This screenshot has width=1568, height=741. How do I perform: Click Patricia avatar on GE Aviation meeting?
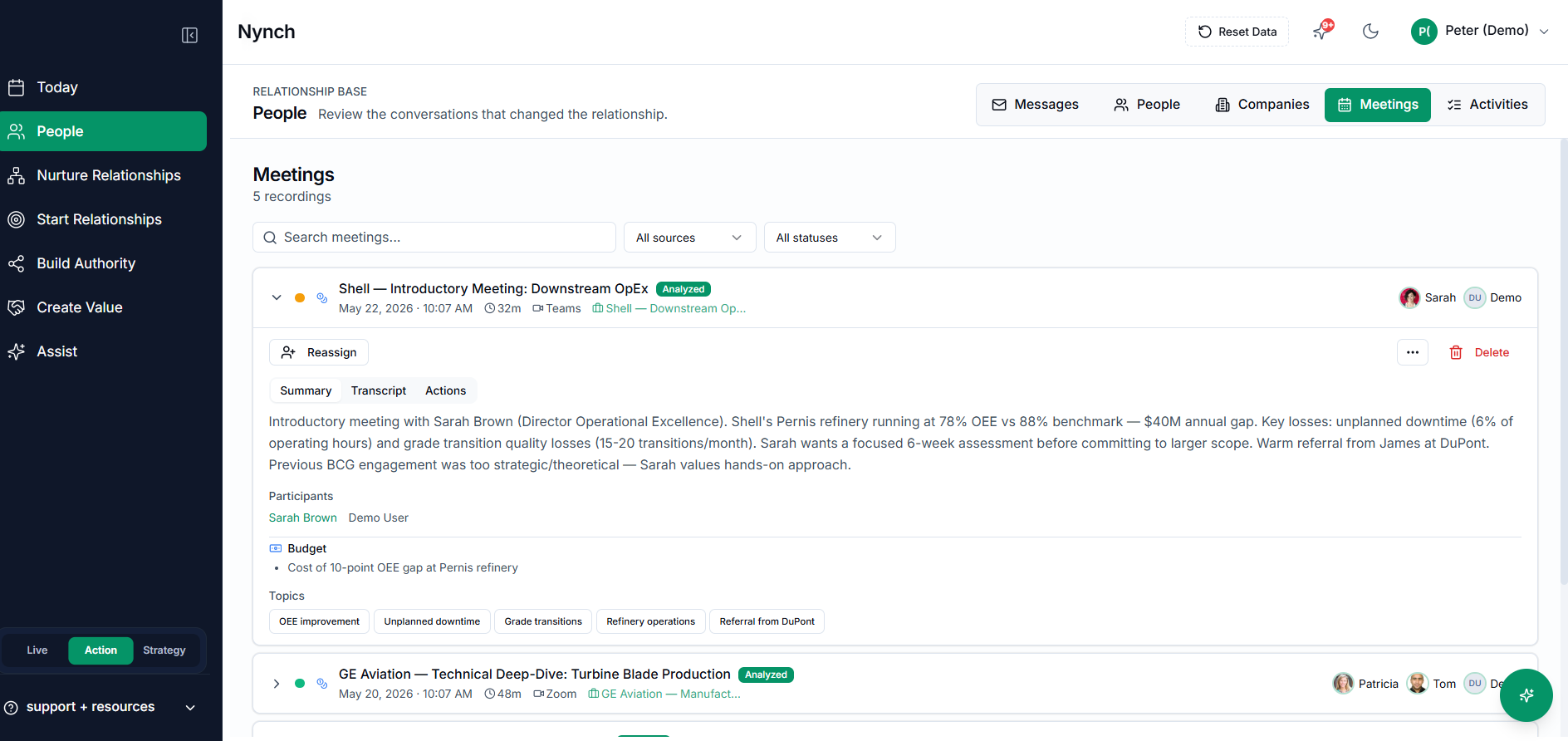(1343, 684)
